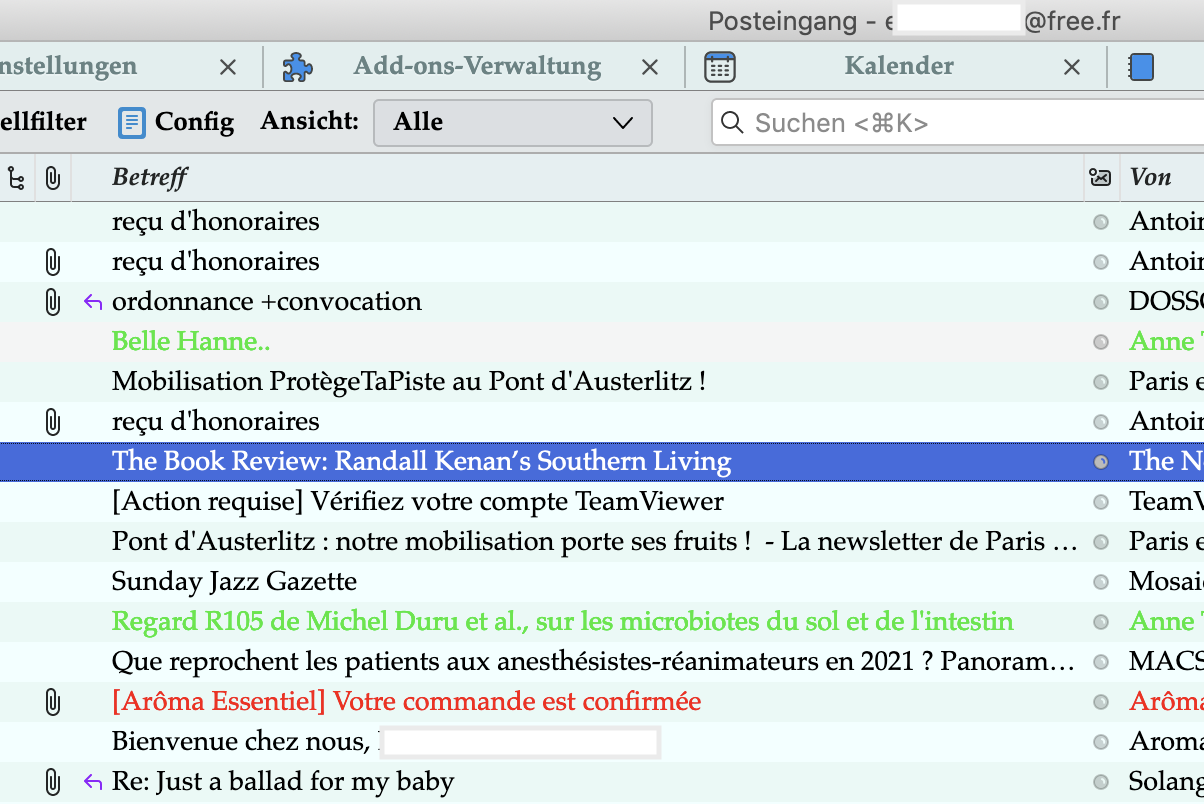
Task: Click the attachment column header paperclip
Action: [53, 178]
